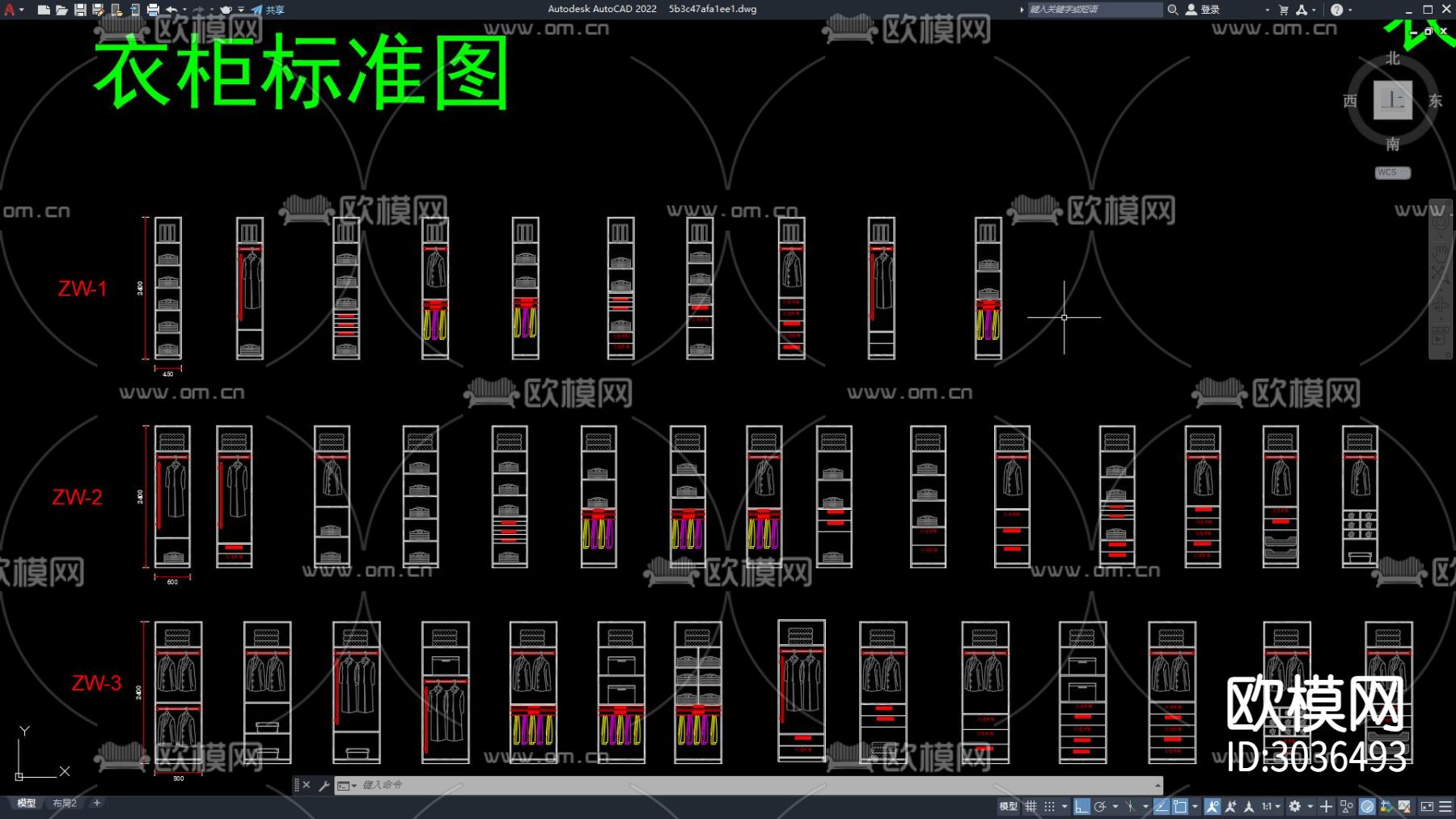Open Quick Access Toolbar customize dropdown

click(241, 10)
